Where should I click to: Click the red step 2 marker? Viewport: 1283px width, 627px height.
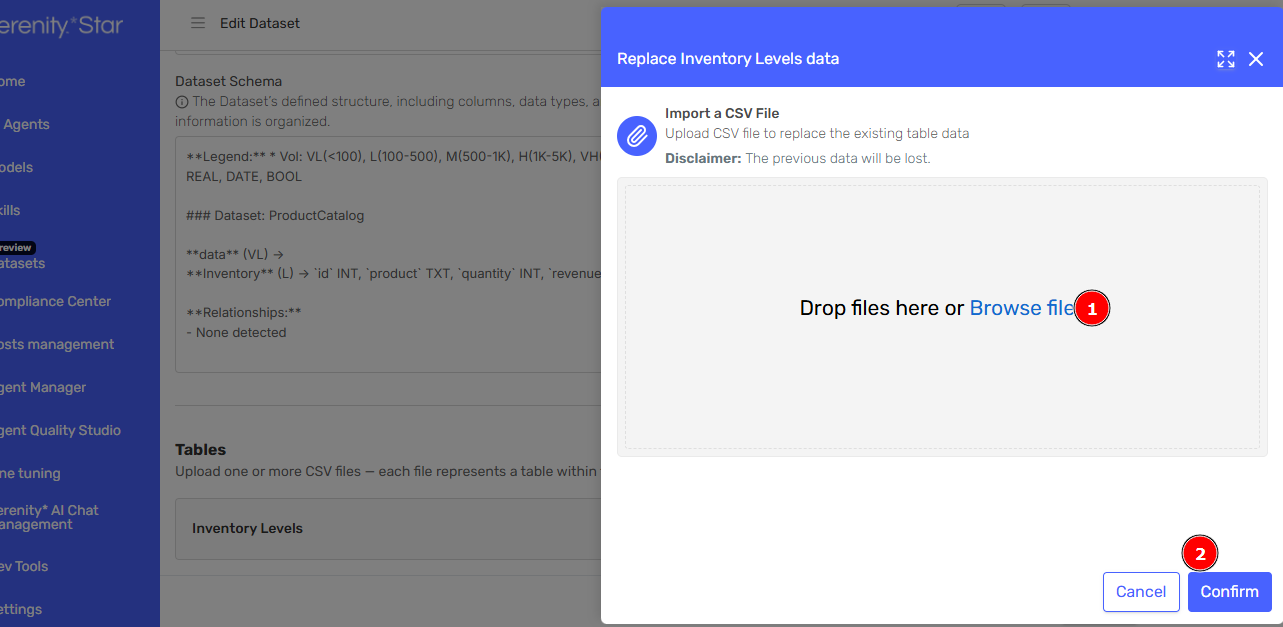coord(1200,552)
